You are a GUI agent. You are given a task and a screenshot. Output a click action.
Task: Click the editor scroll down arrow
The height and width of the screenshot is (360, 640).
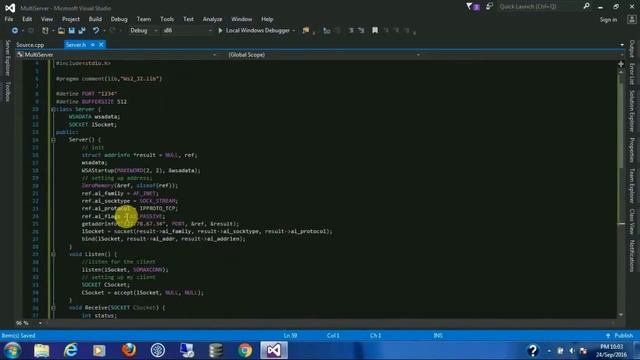tap(621, 315)
